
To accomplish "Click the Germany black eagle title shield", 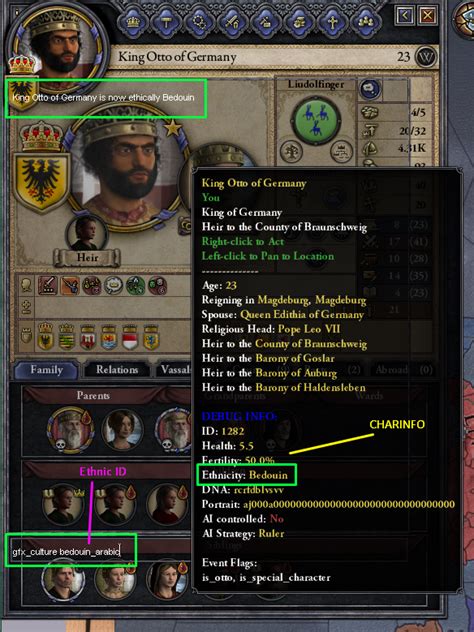I will click(x=41, y=183).
